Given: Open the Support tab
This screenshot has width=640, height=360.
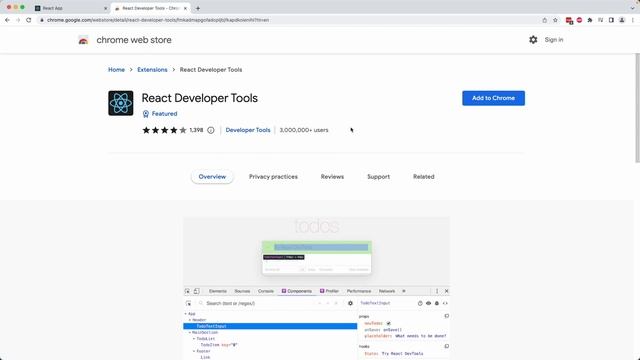Looking at the screenshot, I should click(x=378, y=177).
